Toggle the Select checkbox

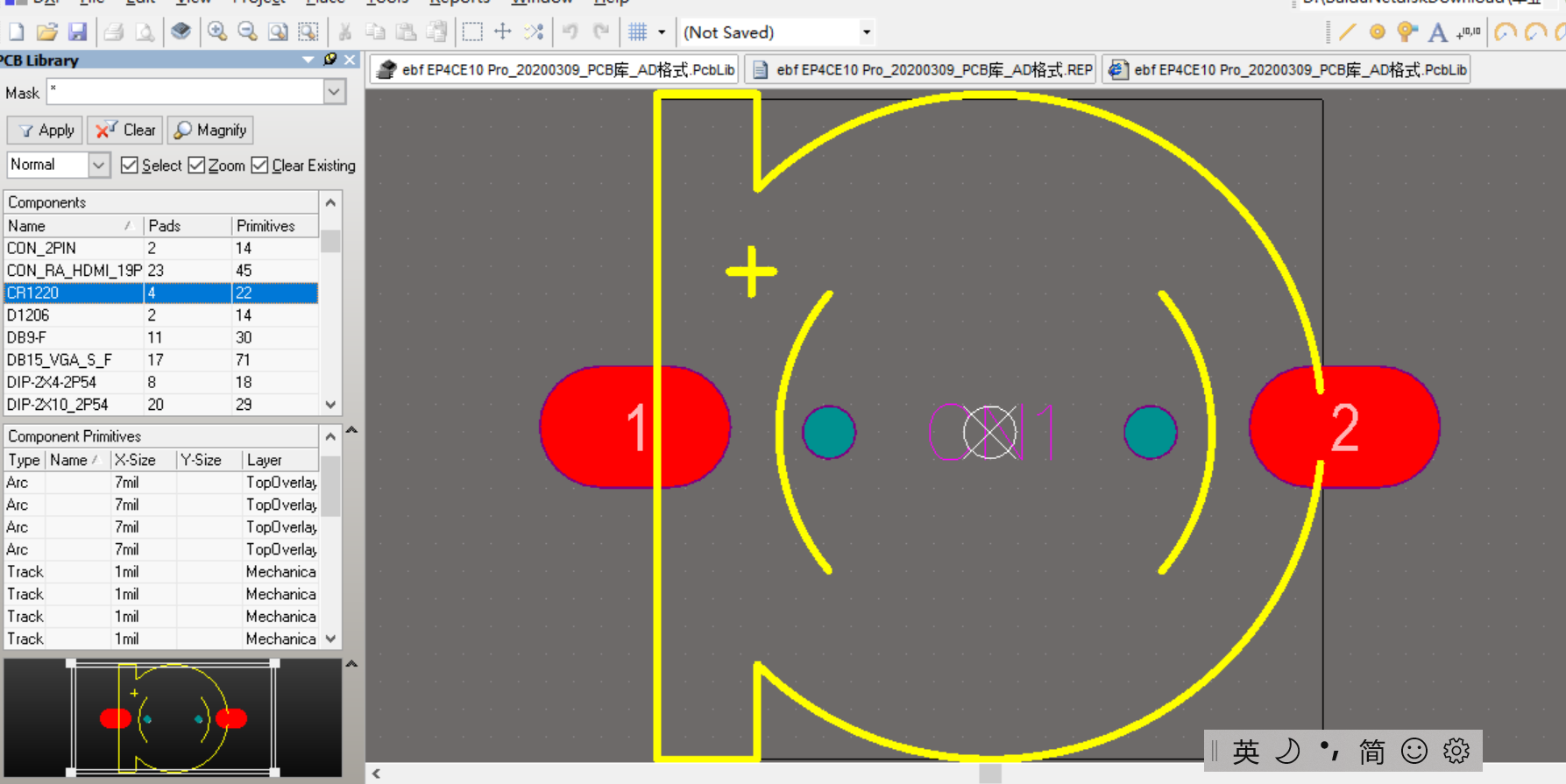130,165
